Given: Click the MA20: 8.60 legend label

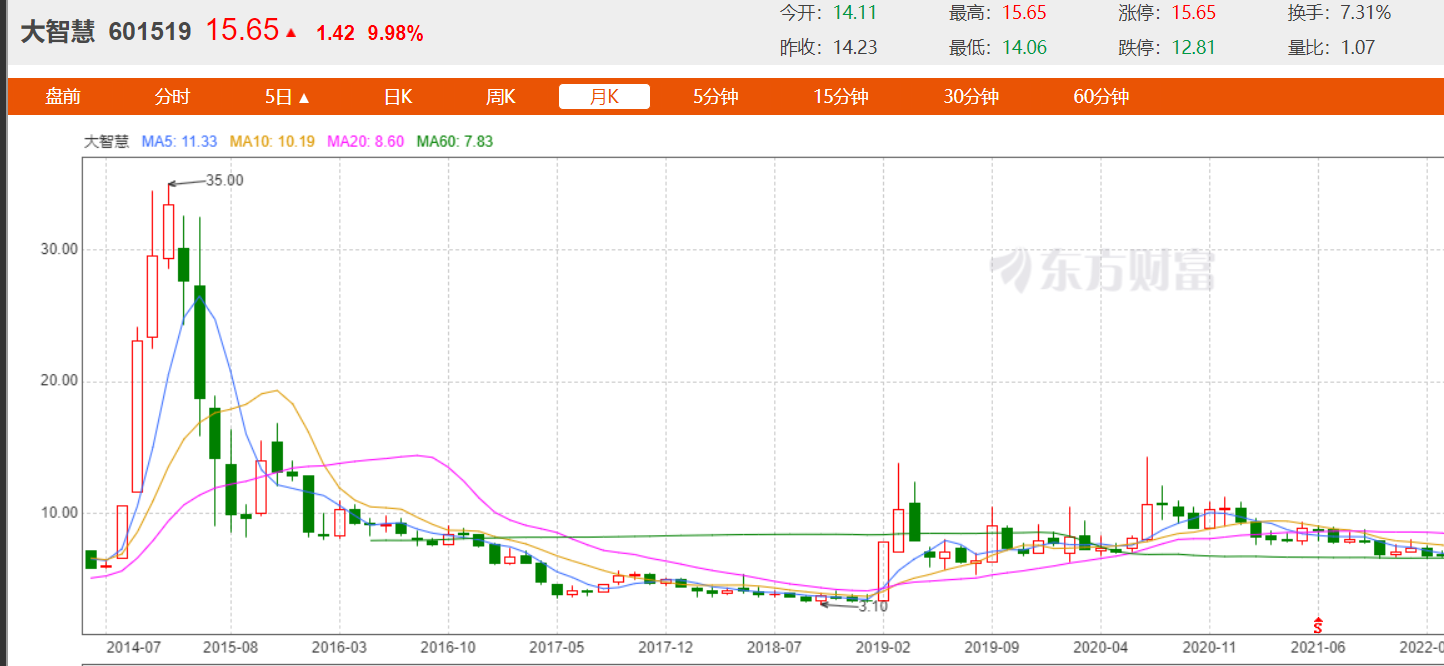Looking at the screenshot, I should point(365,142).
